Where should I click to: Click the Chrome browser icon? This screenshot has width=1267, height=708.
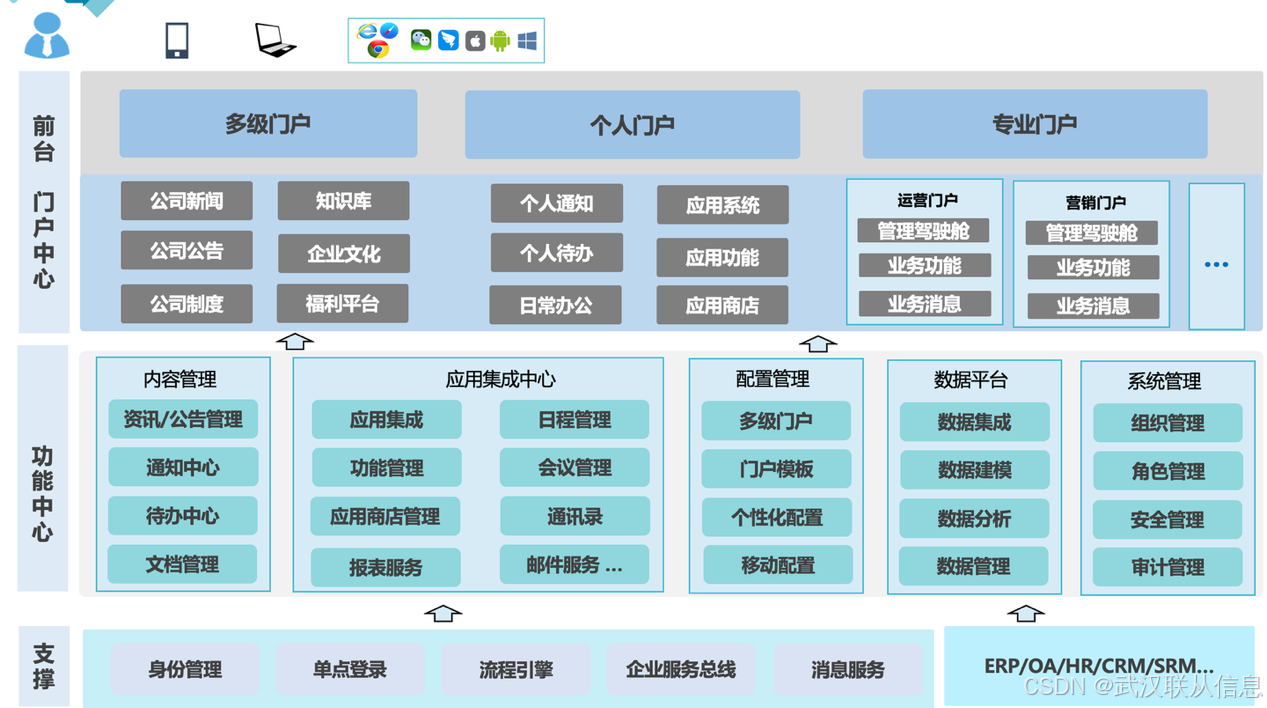tap(378, 48)
